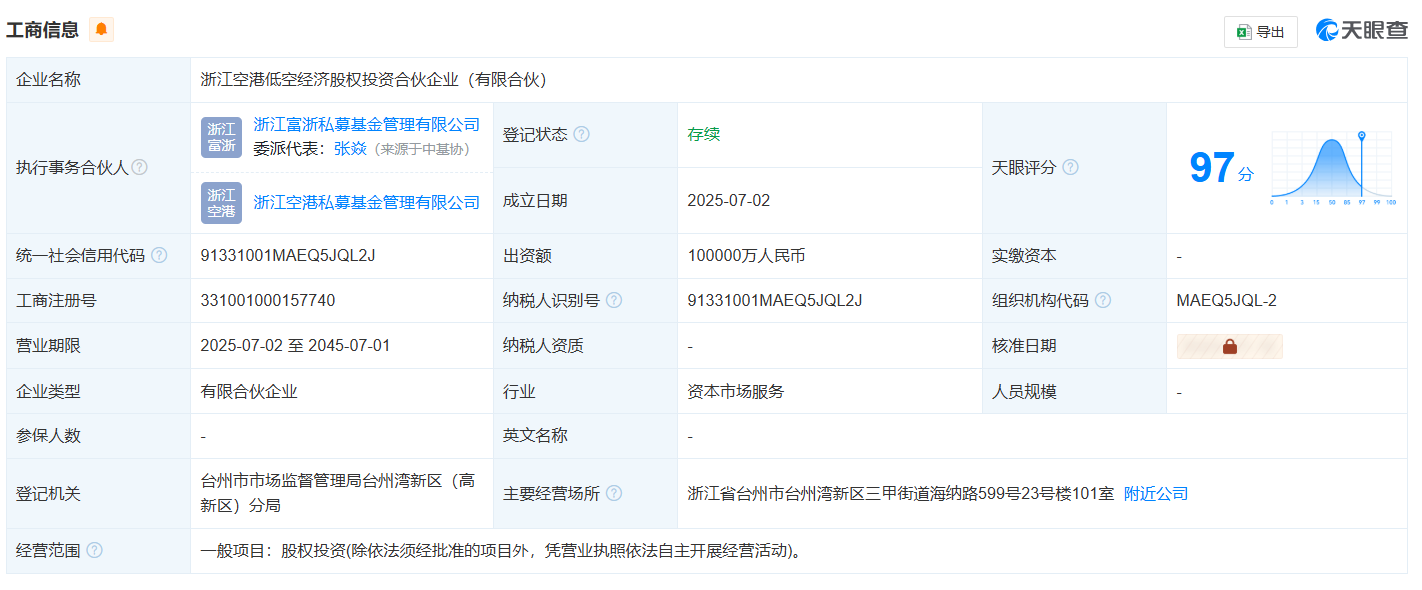Click taxpayer ID 91331001MAEQ5JQL2J under 纳税人识别号
This screenshot has width=1422, height=590.
775,300
